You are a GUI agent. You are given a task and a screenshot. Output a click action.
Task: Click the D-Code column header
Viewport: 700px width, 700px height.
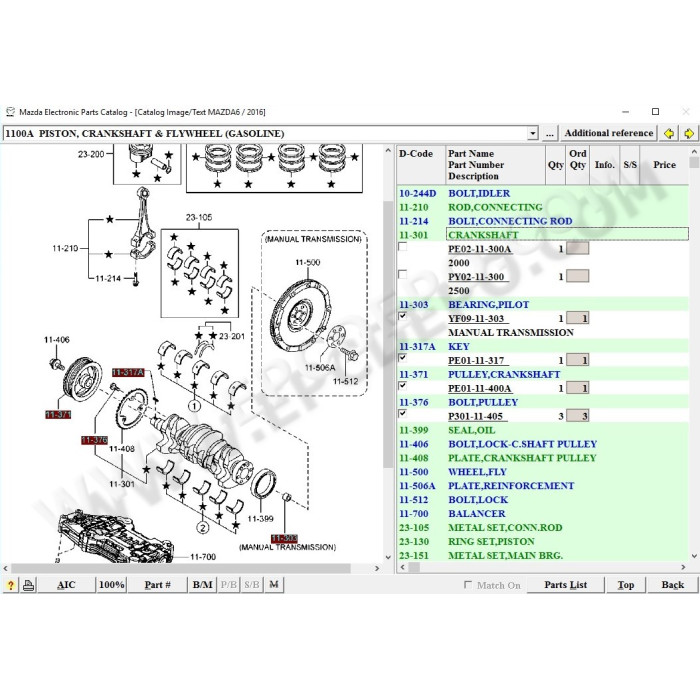(421, 165)
